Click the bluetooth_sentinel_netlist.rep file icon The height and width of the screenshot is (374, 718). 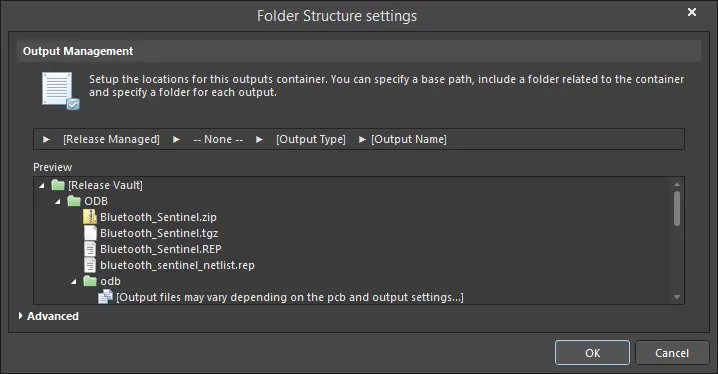[90, 265]
